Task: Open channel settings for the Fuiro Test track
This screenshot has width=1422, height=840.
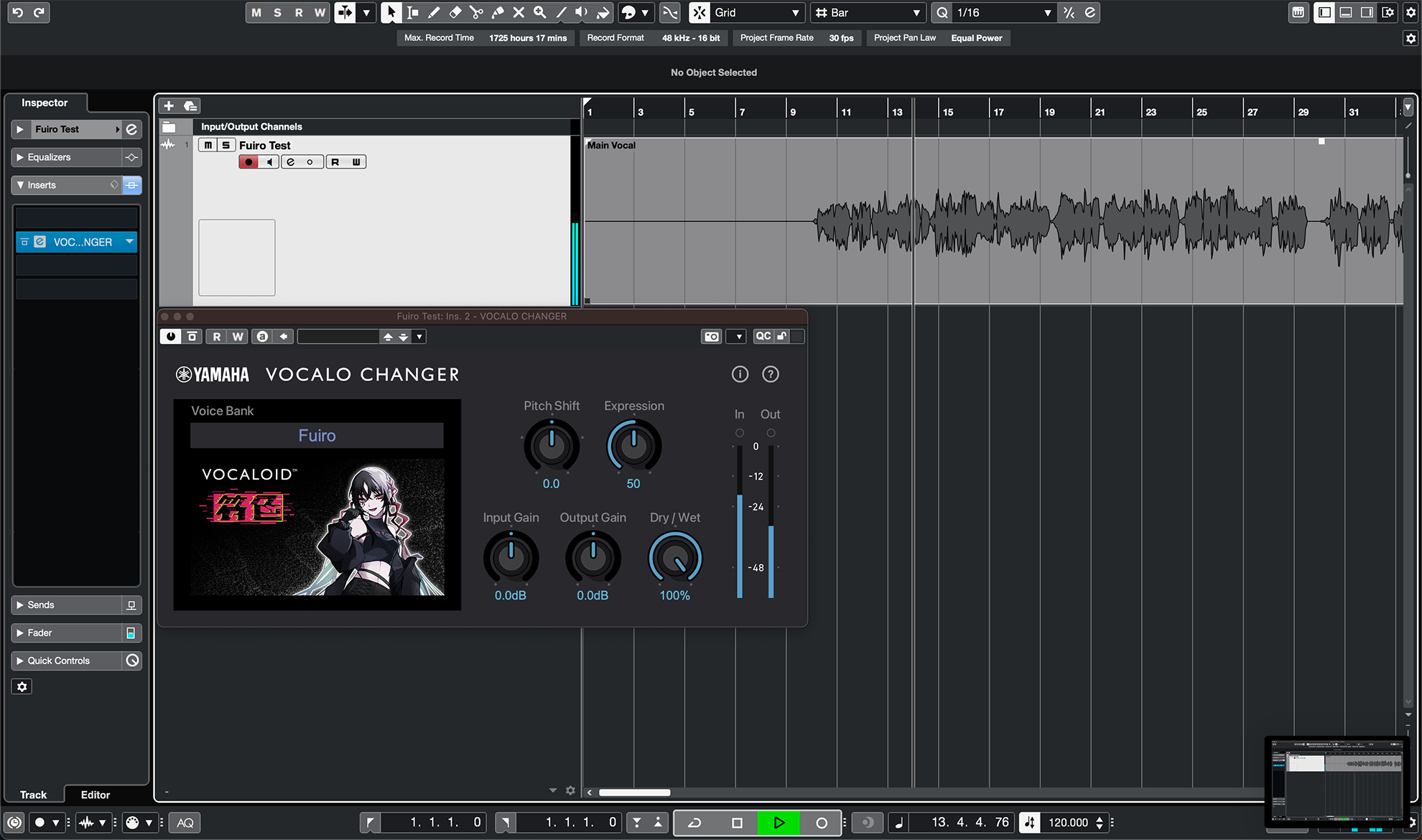Action: (292, 162)
